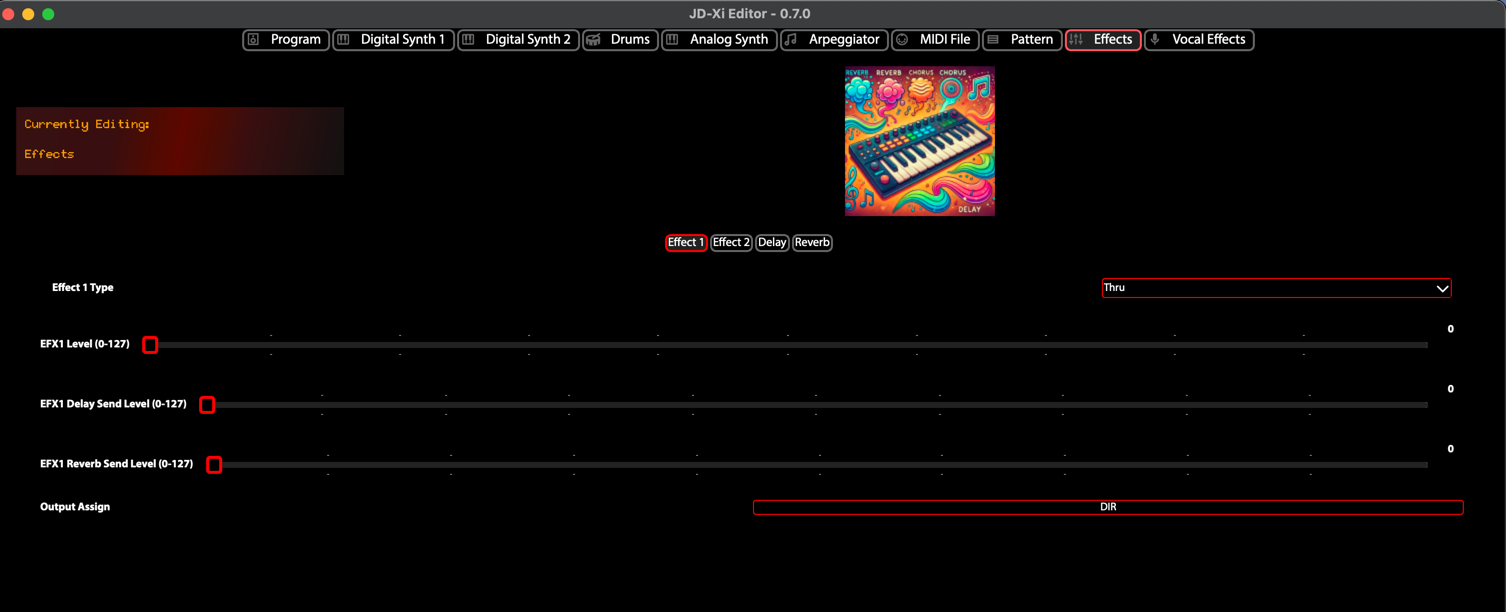Viewport: 1506px width, 612px height.
Task: Click the Arpeggiator music note icon
Action: [792, 40]
